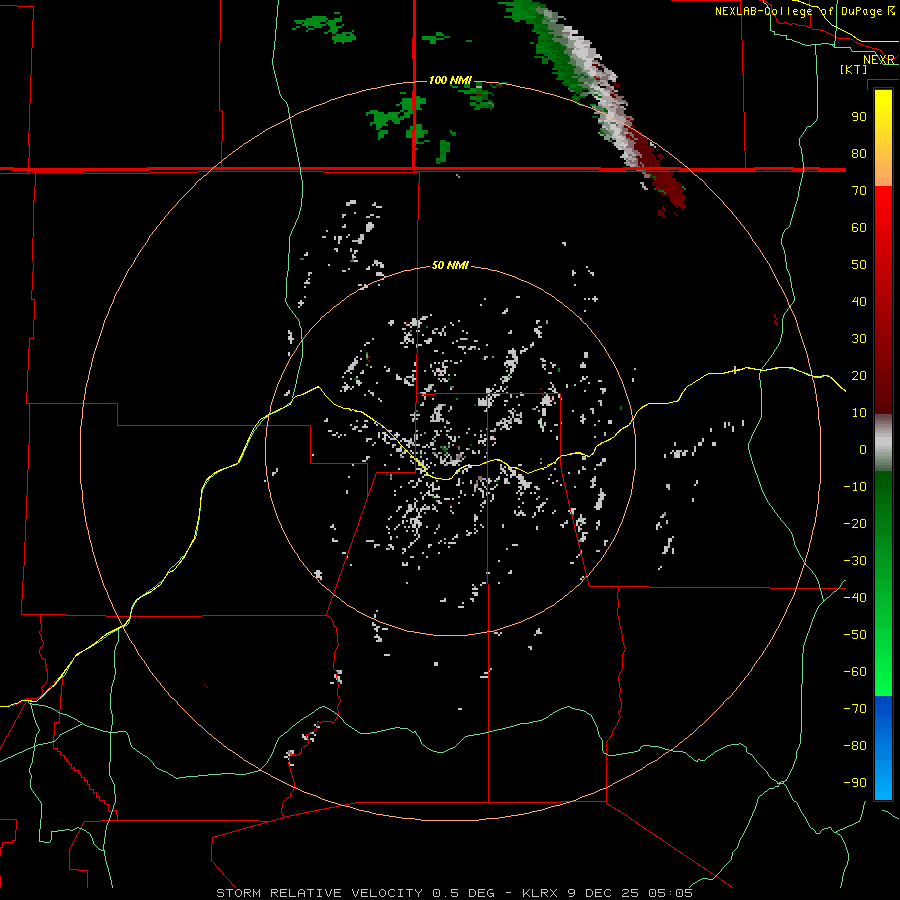Select the -50 label on the color scale
The image size is (900, 900).
coord(855,635)
